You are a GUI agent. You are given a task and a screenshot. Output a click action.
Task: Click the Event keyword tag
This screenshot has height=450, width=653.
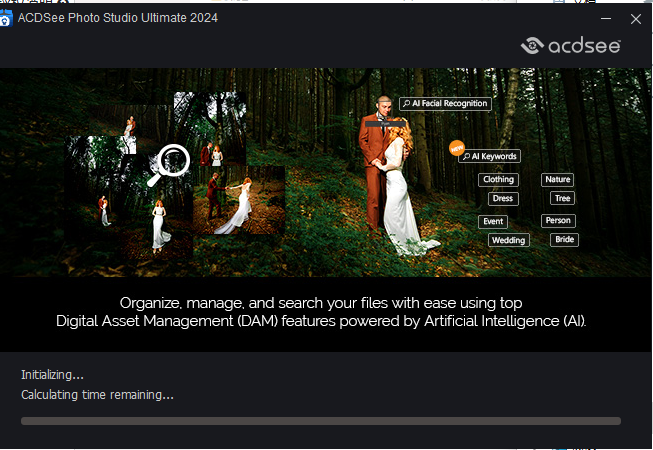click(x=493, y=221)
